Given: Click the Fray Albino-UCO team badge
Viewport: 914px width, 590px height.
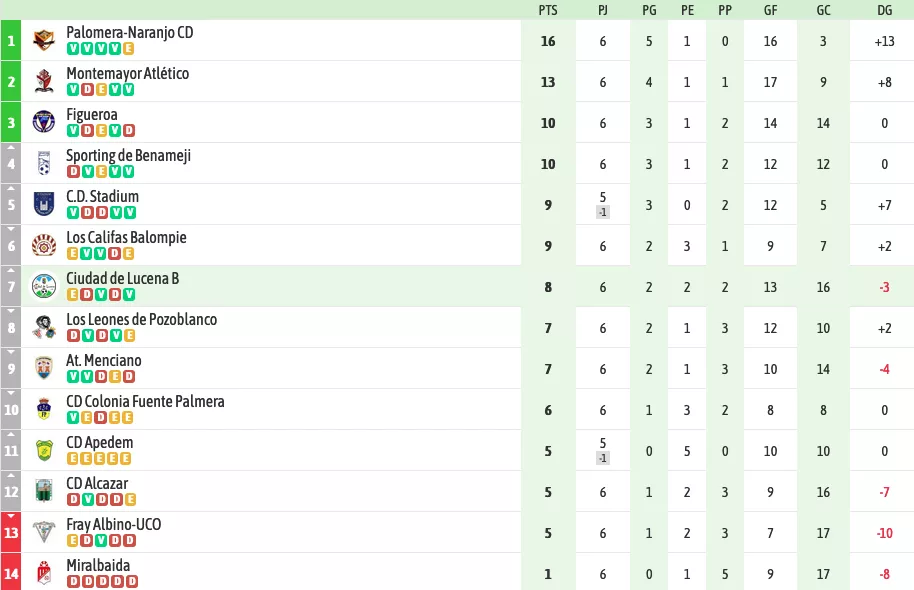Looking at the screenshot, I should (x=44, y=532).
